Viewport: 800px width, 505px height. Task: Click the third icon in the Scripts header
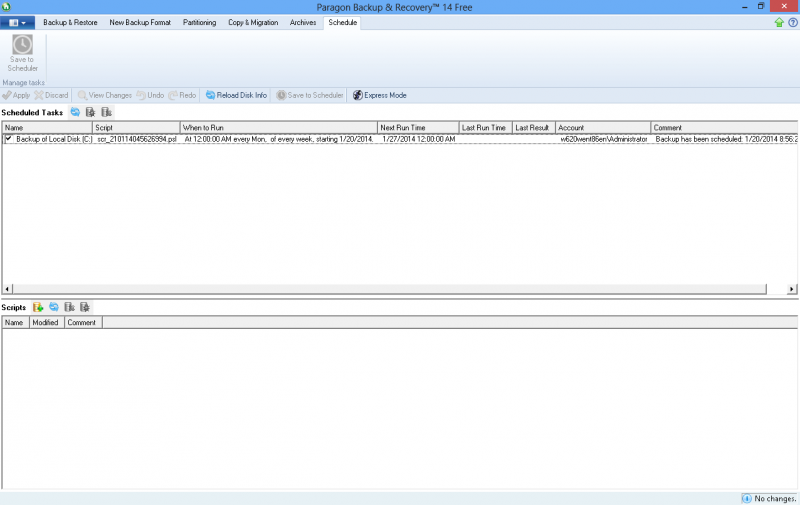[69, 307]
